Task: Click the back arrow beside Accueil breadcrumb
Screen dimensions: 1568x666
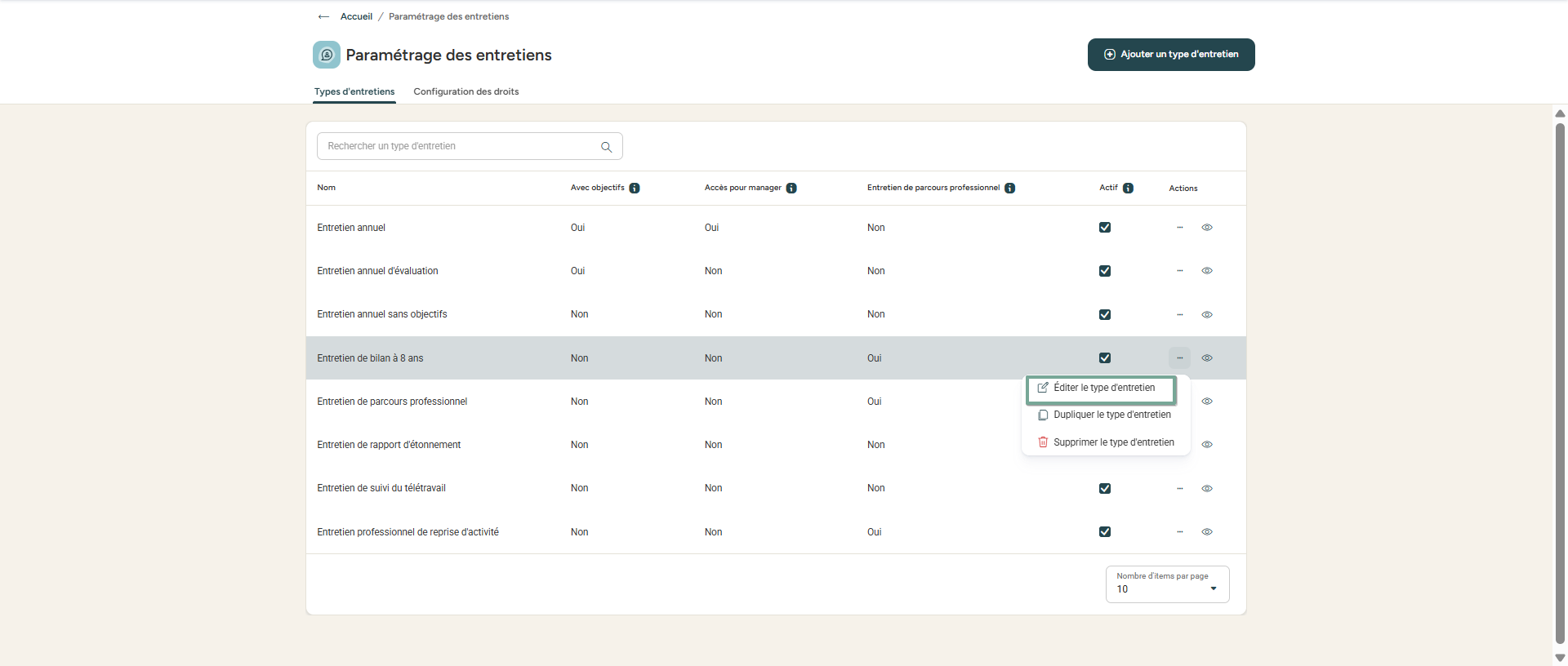Action: [323, 16]
